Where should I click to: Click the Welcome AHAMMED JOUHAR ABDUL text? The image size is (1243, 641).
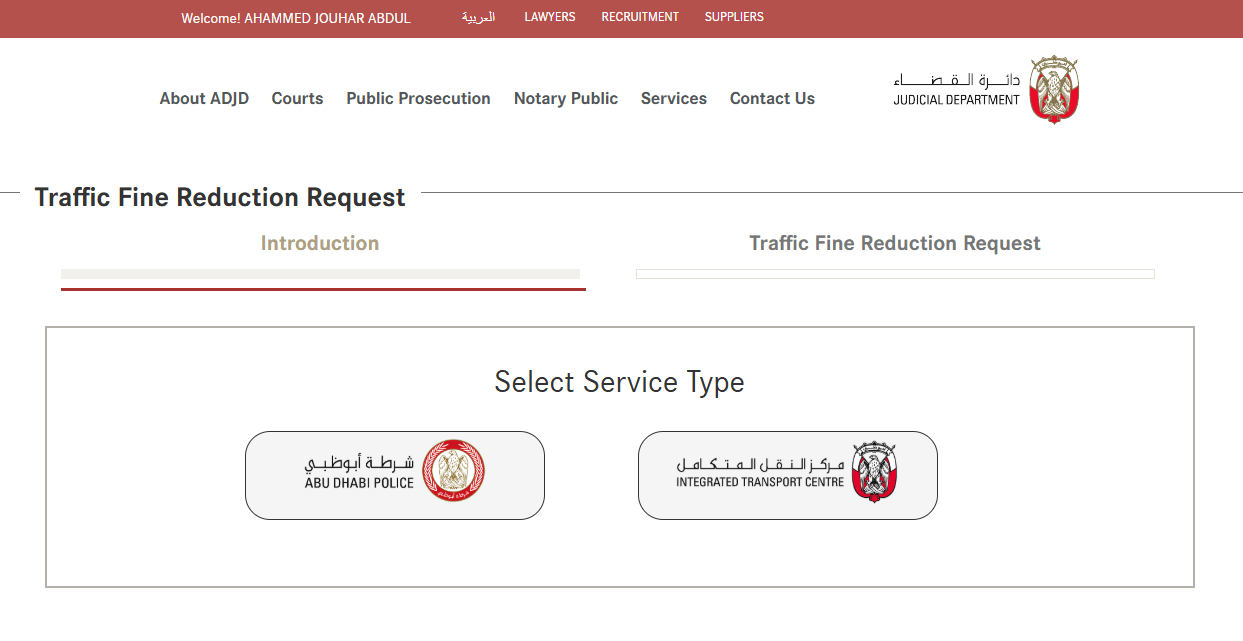coord(296,18)
